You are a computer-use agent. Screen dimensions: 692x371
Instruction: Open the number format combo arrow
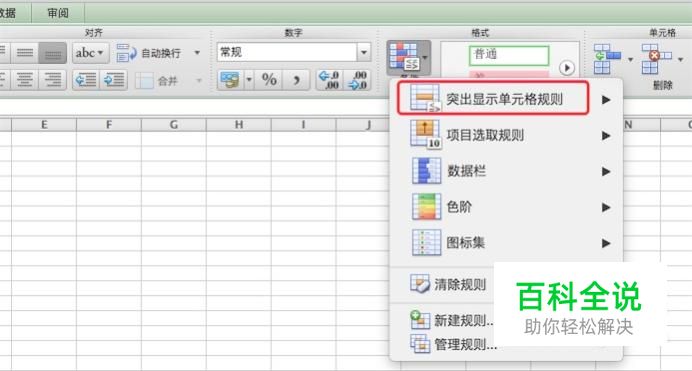[364, 52]
